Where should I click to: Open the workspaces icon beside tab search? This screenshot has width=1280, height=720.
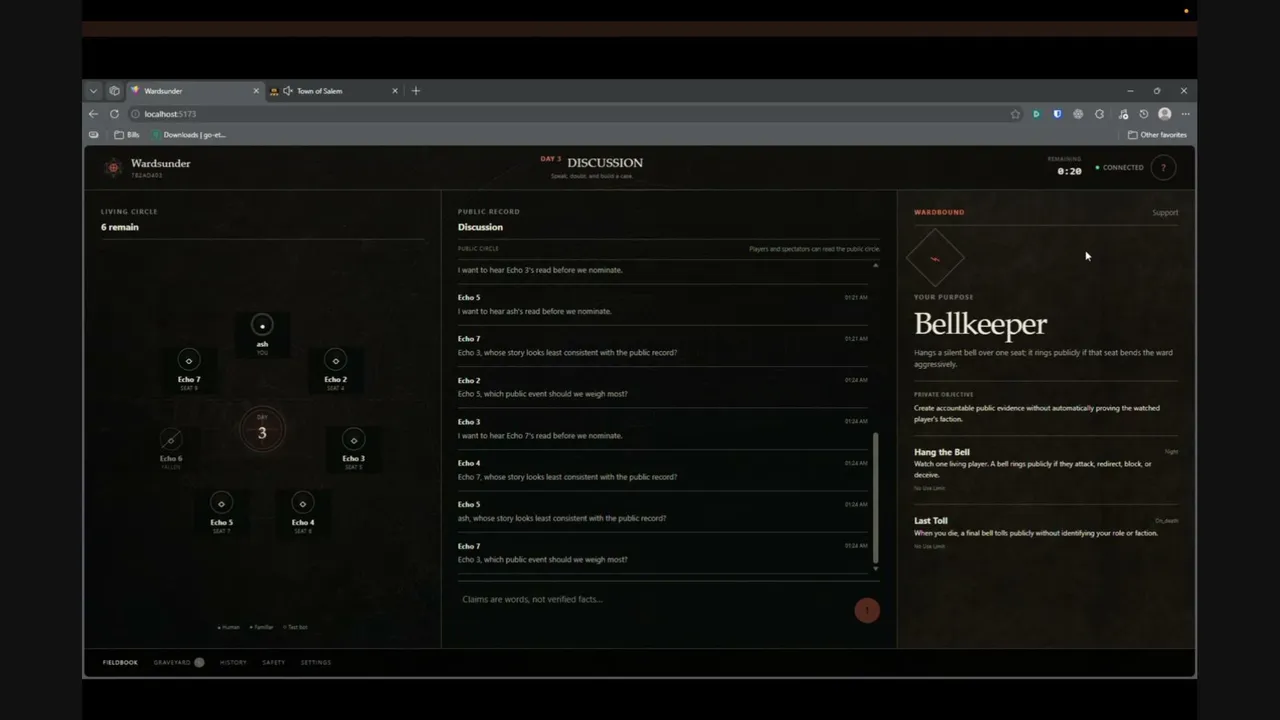114,91
